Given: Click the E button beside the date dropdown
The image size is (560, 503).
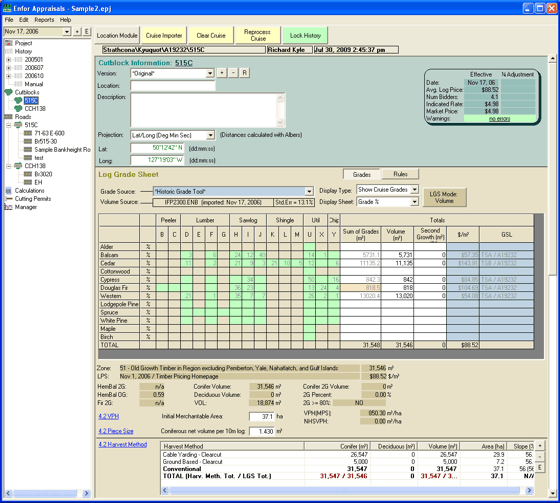Looking at the screenshot, I should point(87,32).
